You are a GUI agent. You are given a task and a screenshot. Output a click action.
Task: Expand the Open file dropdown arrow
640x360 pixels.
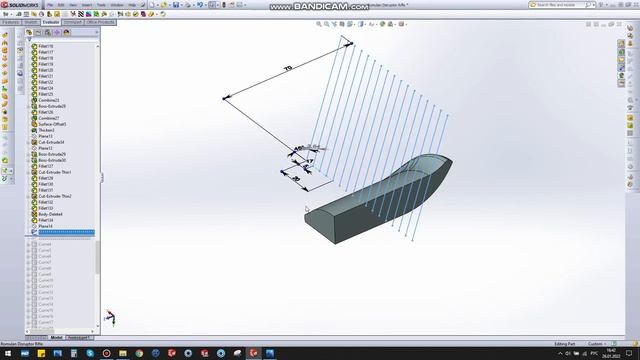pos(169,5)
